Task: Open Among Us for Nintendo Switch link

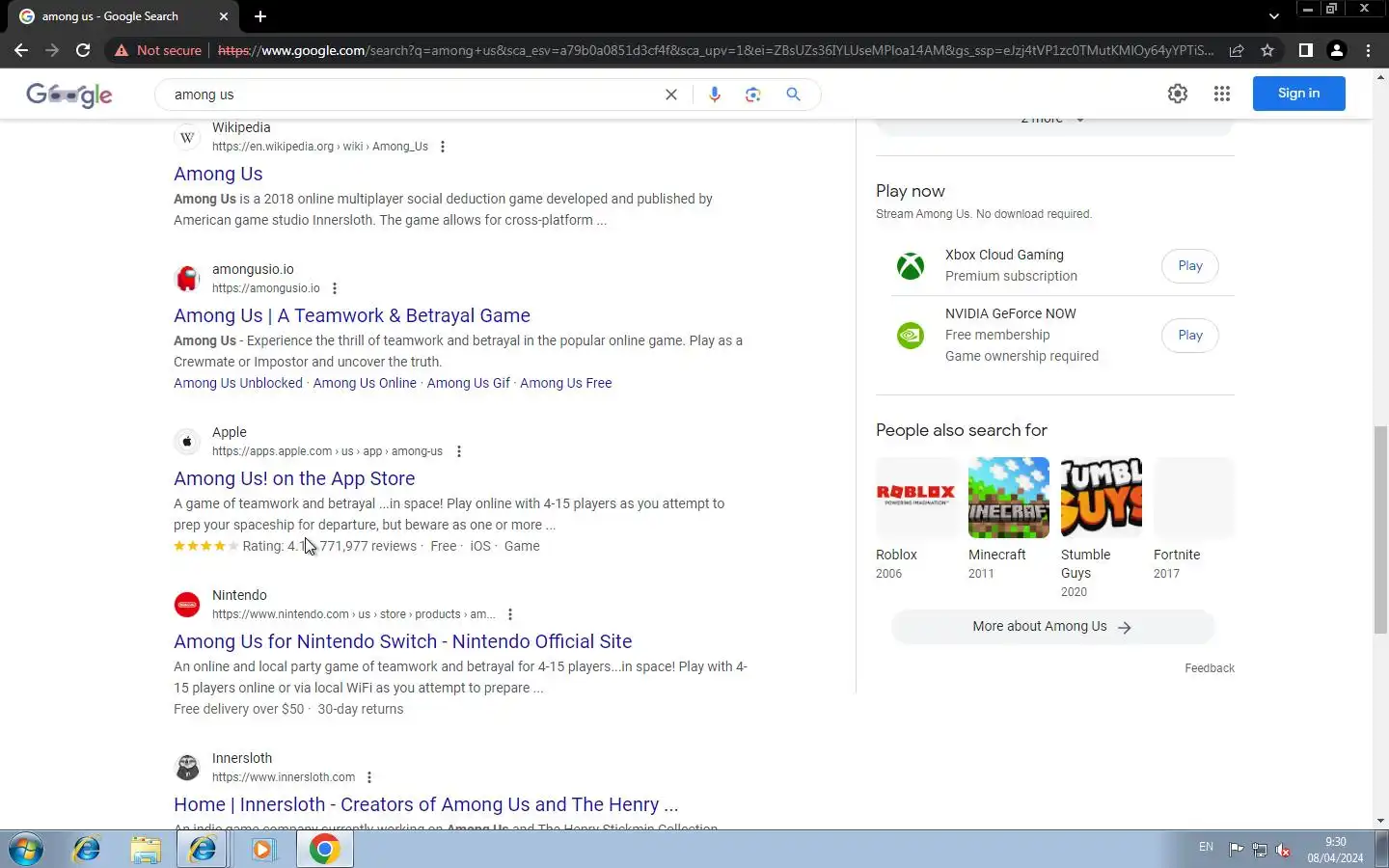Action: (x=403, y=641)
